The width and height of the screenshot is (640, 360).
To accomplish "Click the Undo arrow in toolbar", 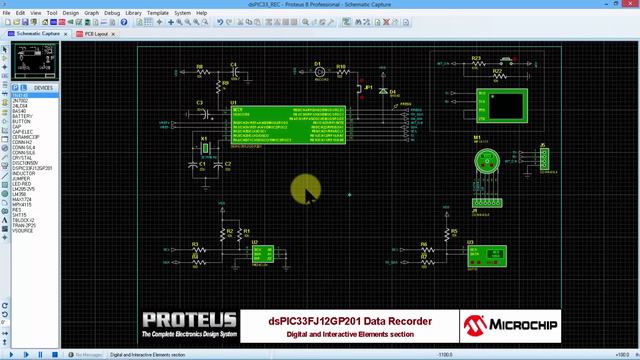I will [x=220, y=22].
